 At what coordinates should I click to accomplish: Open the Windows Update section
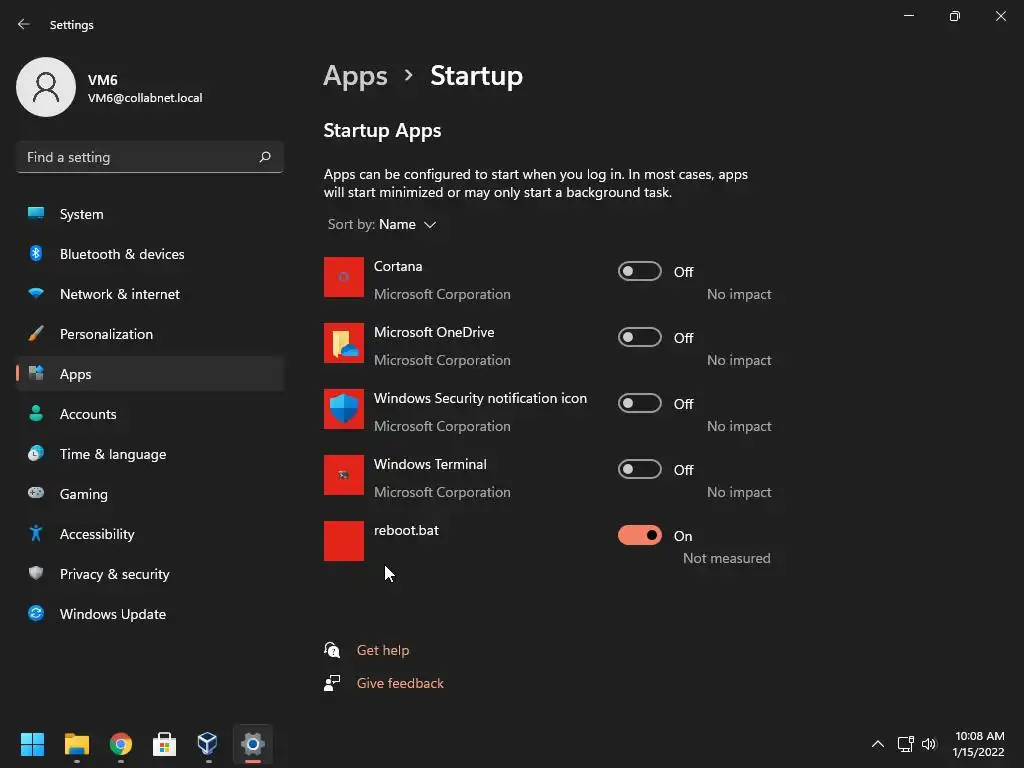pyautogui.click(x=112, y=614)
